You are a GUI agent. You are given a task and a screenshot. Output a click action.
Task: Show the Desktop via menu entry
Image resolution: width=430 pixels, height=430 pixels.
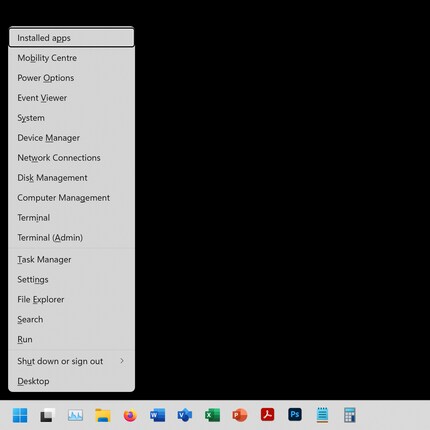click(72, 381)
